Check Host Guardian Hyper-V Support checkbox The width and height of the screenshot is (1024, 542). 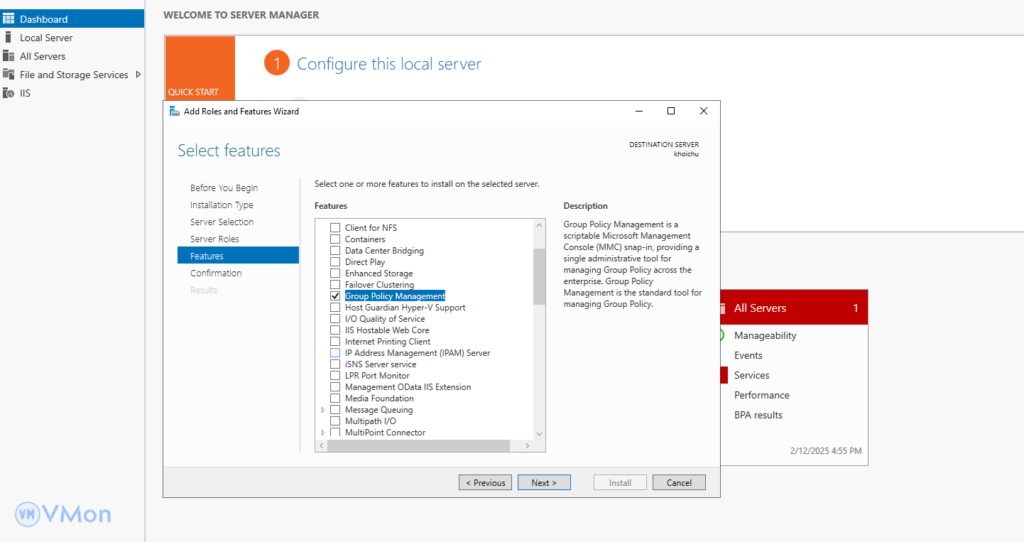(x=335, y=308)
